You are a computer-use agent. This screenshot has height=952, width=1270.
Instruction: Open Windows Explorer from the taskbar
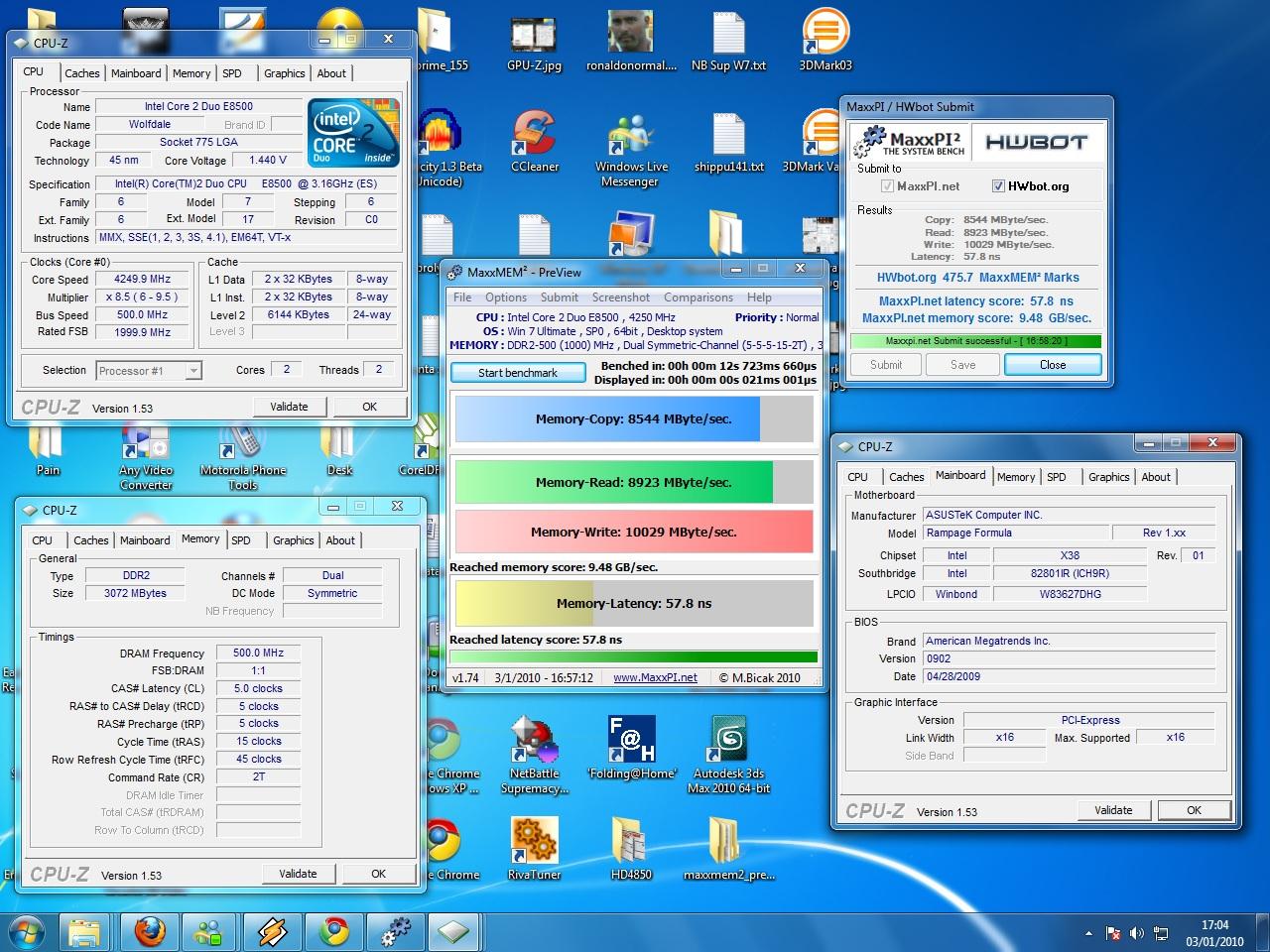pos(85,932)
